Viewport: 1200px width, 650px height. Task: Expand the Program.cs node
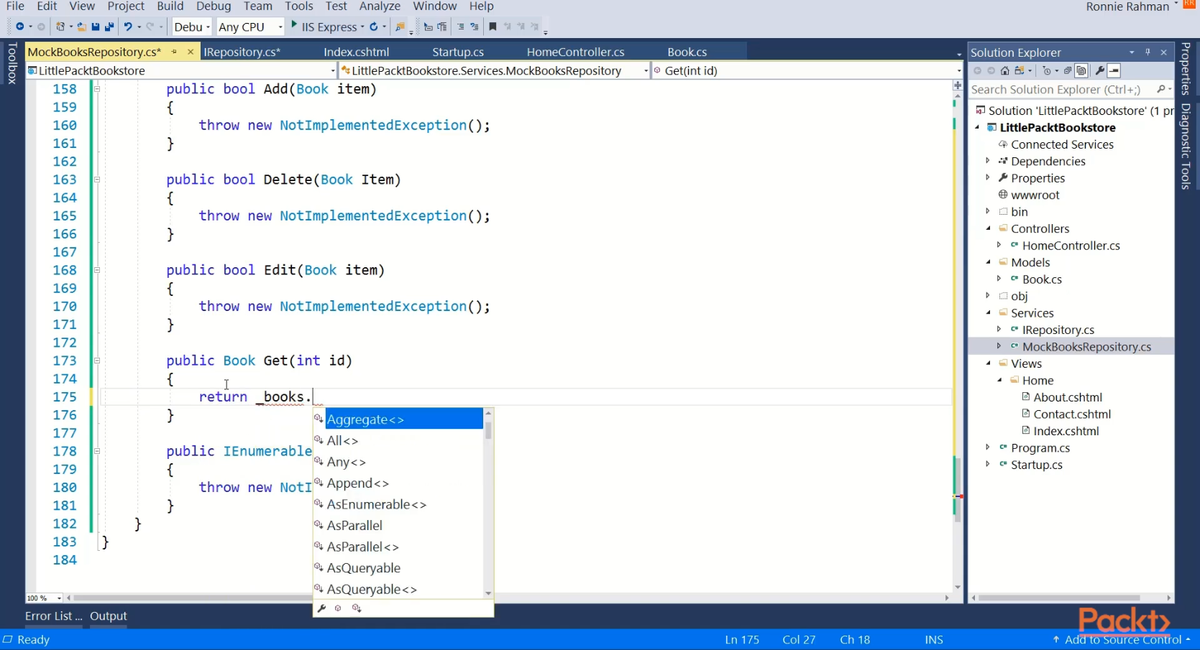click(988, 448)
